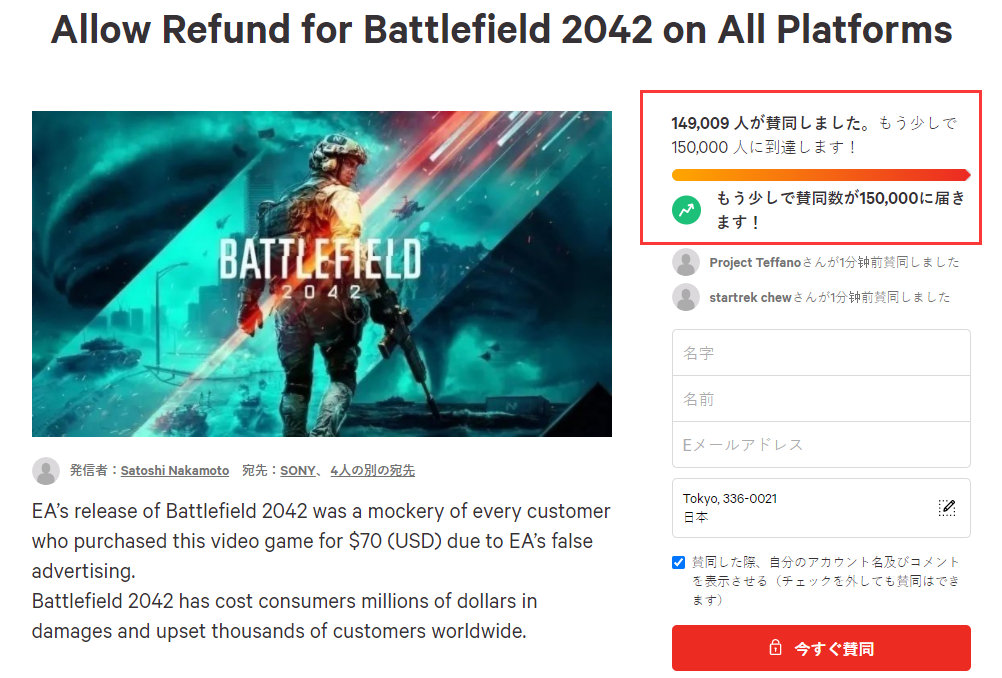Click the Battlefield 2042 cover image
1002x678 pixels.
pos(321,273)
